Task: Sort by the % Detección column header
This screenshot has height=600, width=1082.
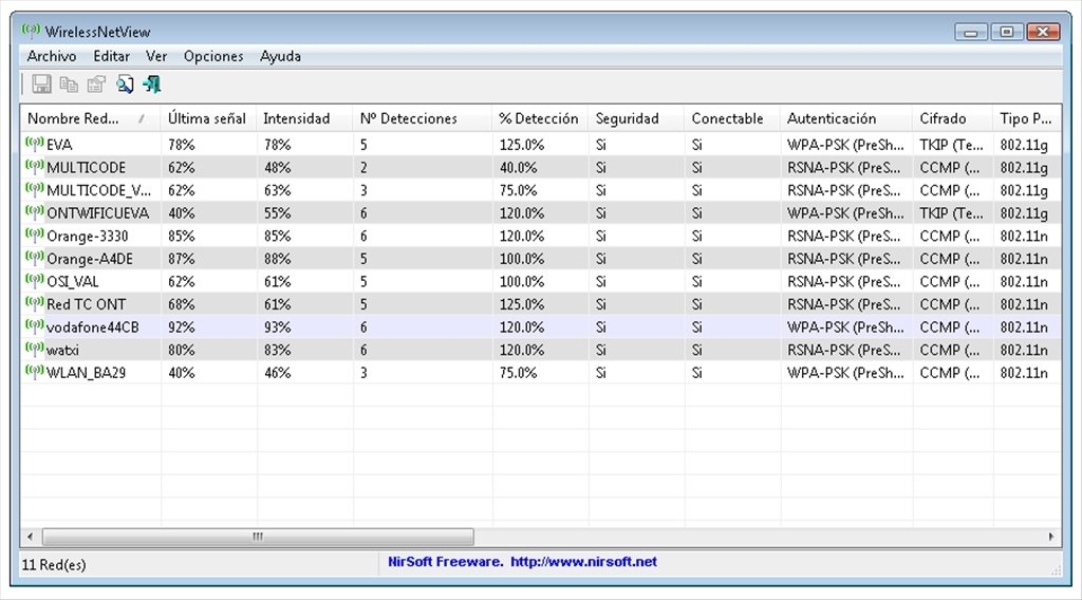Action: click(540, 119)
